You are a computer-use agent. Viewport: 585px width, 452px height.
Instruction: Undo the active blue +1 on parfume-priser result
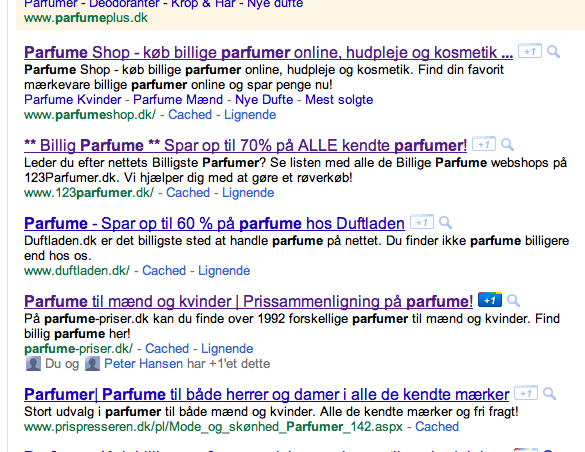coord(490,300)
